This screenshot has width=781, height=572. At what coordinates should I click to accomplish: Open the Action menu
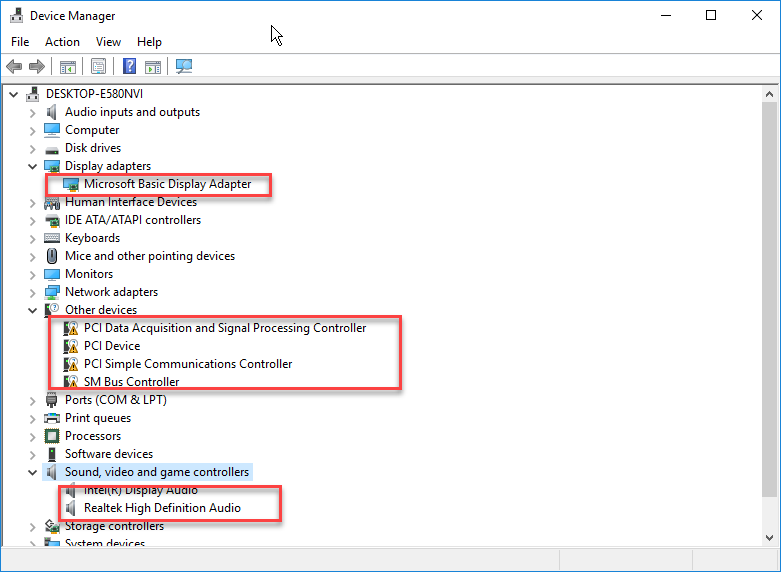pyautogui.click(x=62, y=42)
